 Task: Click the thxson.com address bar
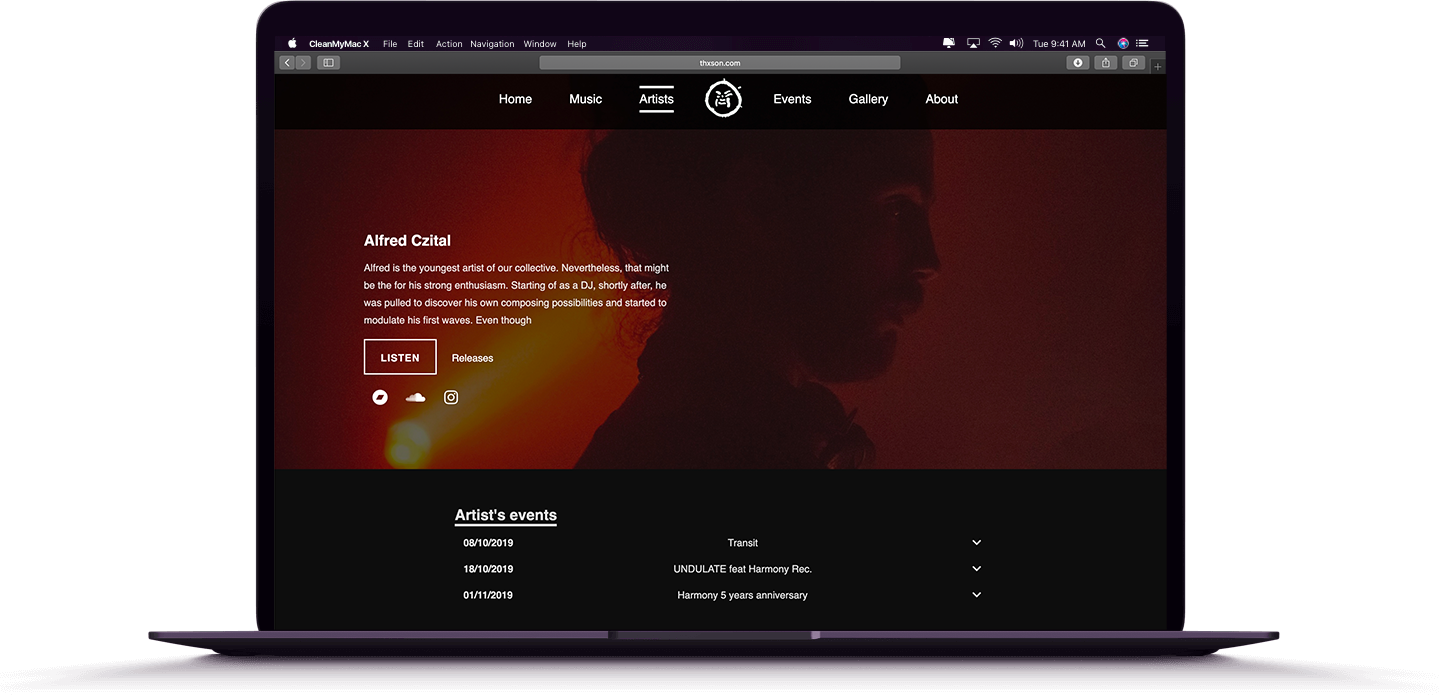pos(720,62)
